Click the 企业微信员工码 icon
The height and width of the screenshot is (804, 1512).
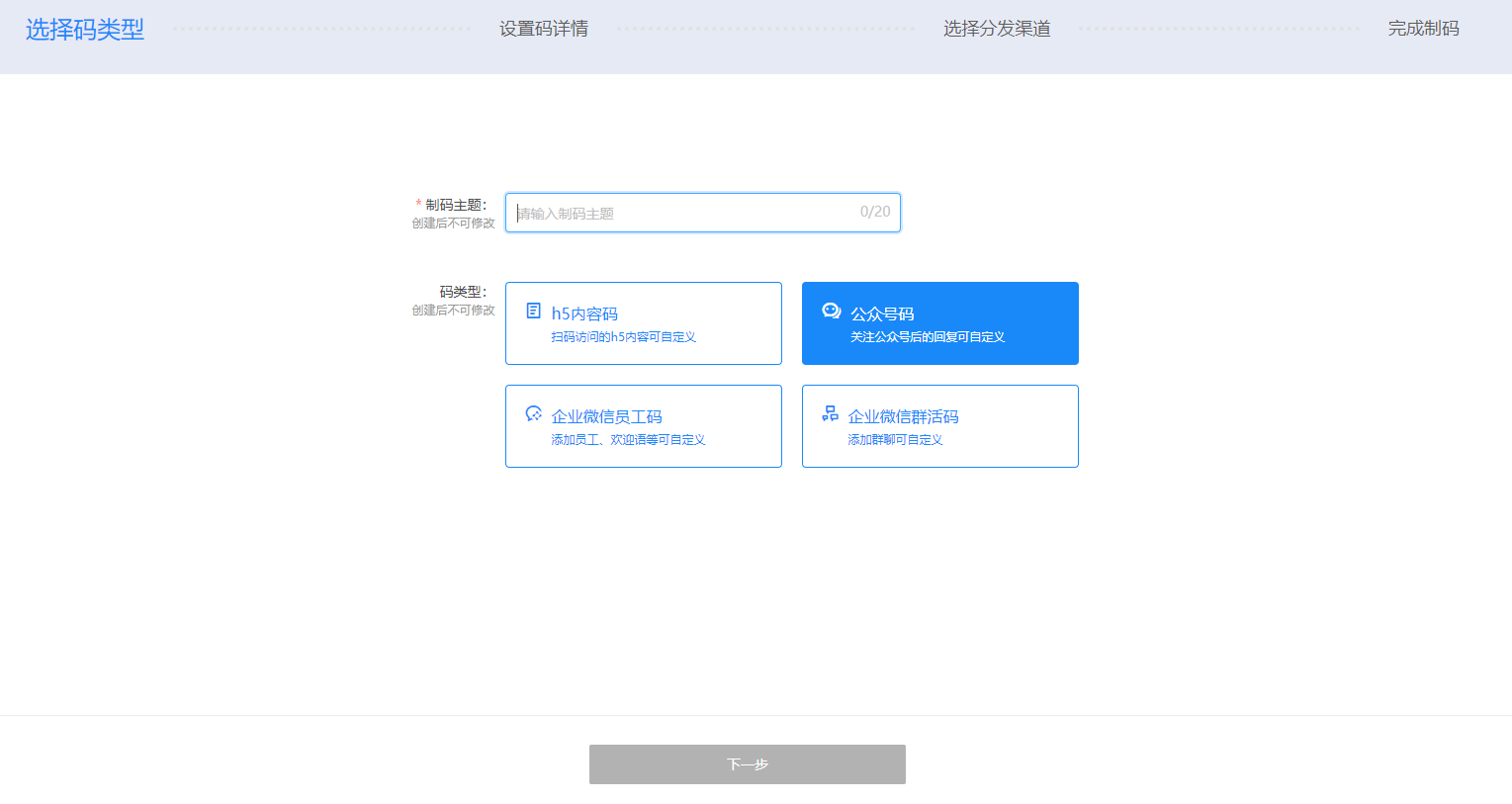tap(534, 413)
